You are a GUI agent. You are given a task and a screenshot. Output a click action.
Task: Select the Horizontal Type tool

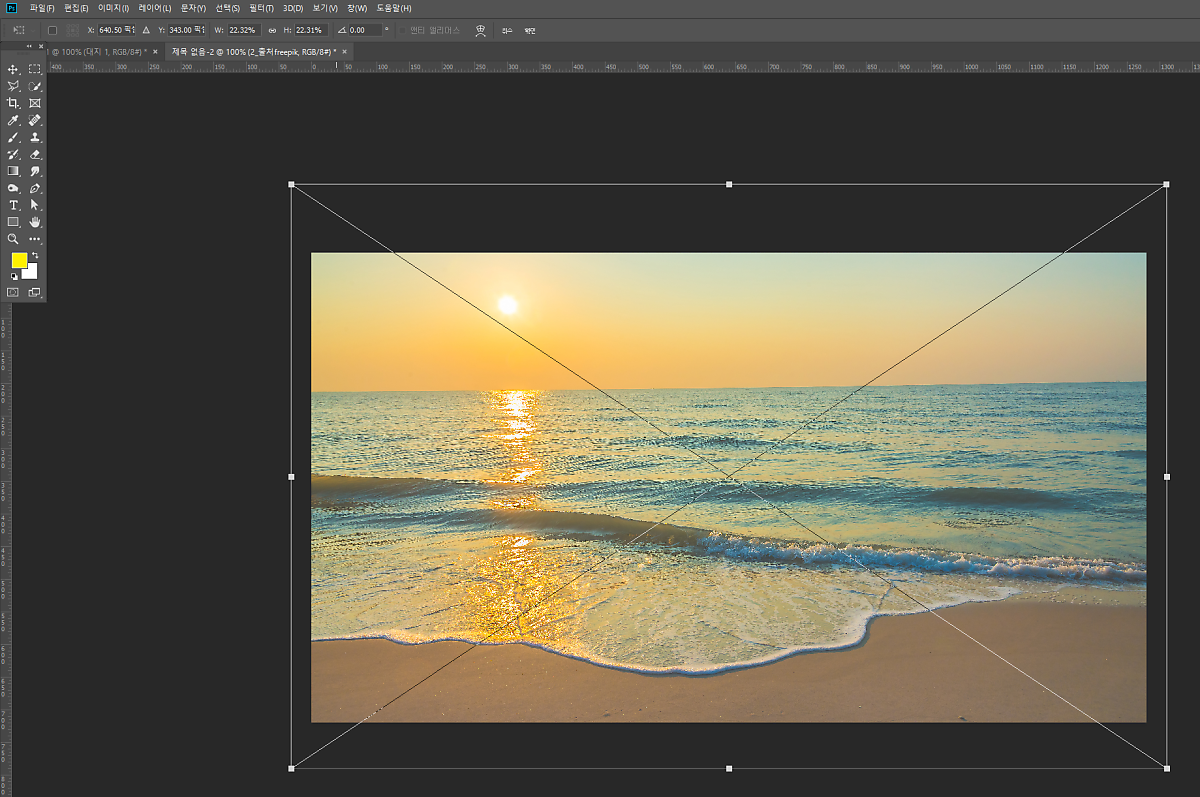[x=13, y=205]
